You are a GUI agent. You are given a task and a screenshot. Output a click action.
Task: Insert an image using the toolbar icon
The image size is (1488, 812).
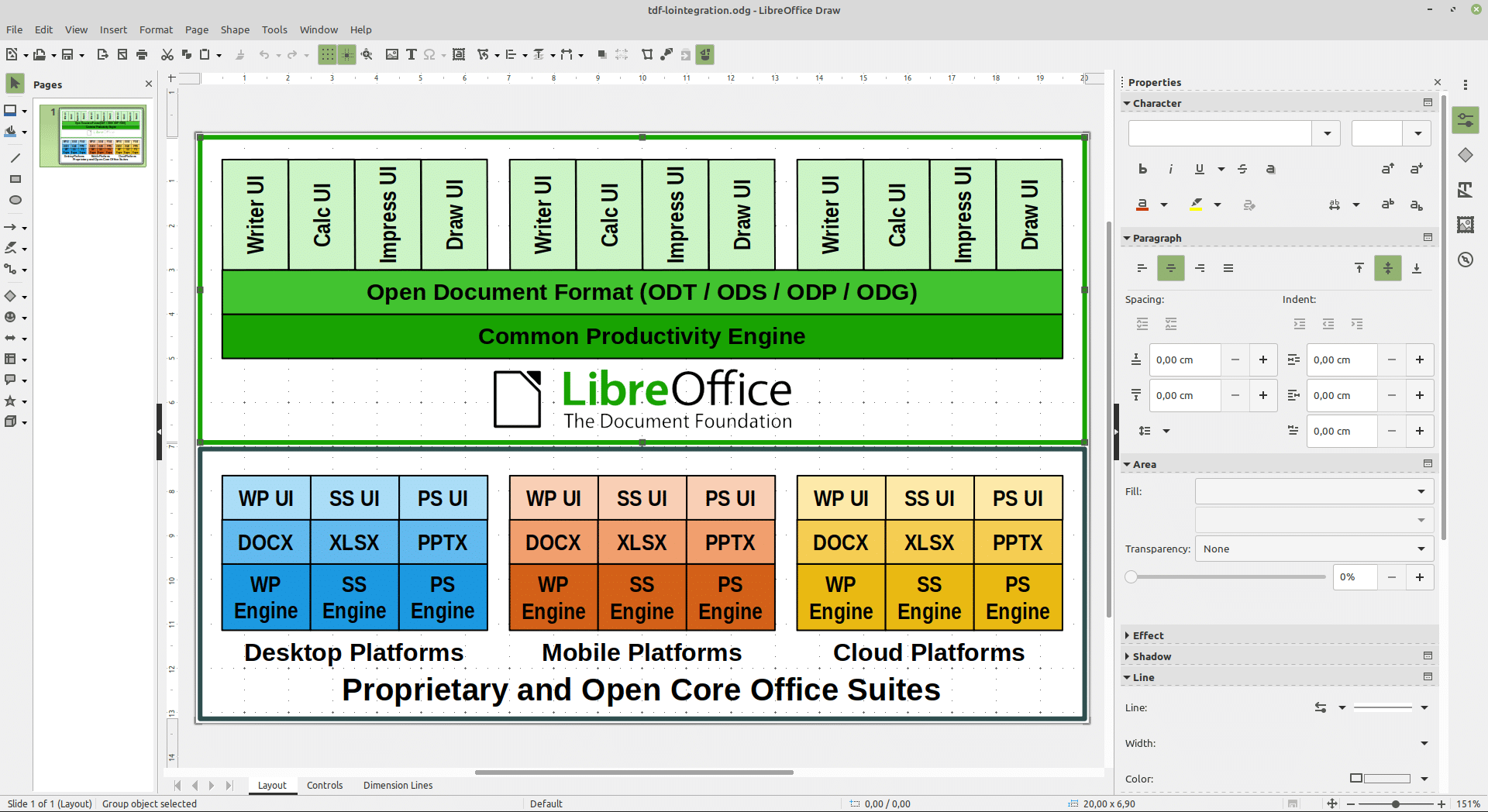[392, 54]
